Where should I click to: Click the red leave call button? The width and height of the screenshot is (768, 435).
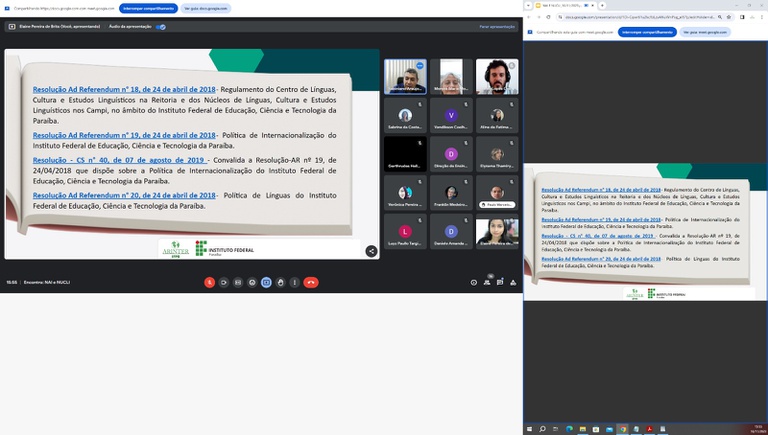tap(311, 283)
